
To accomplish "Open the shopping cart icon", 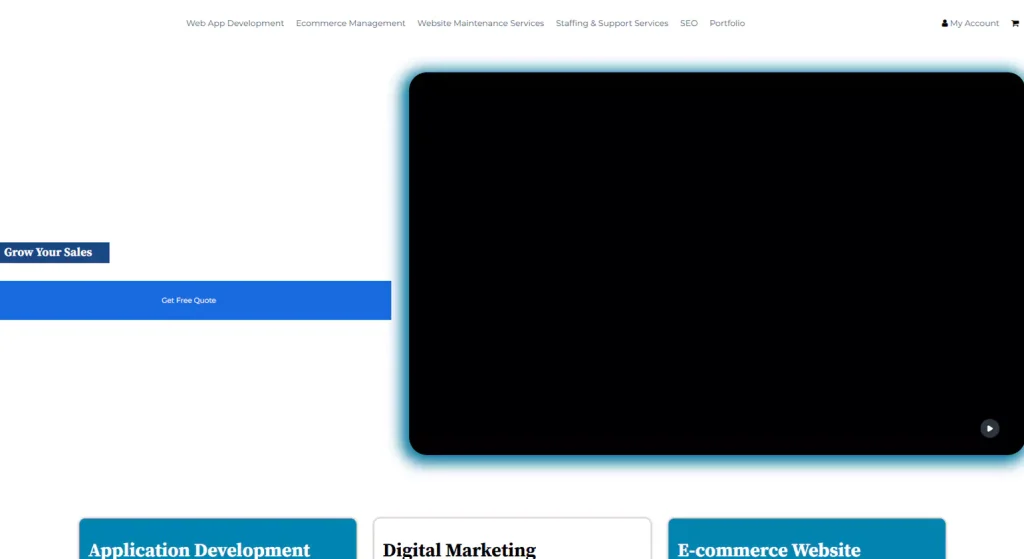I will [x=1015, y=23].
